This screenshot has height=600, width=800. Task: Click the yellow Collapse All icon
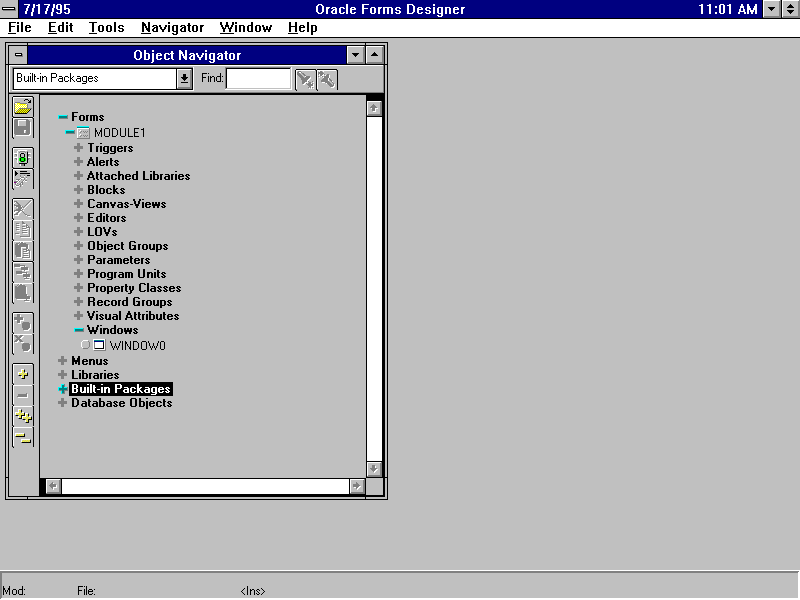pos(22,437)
